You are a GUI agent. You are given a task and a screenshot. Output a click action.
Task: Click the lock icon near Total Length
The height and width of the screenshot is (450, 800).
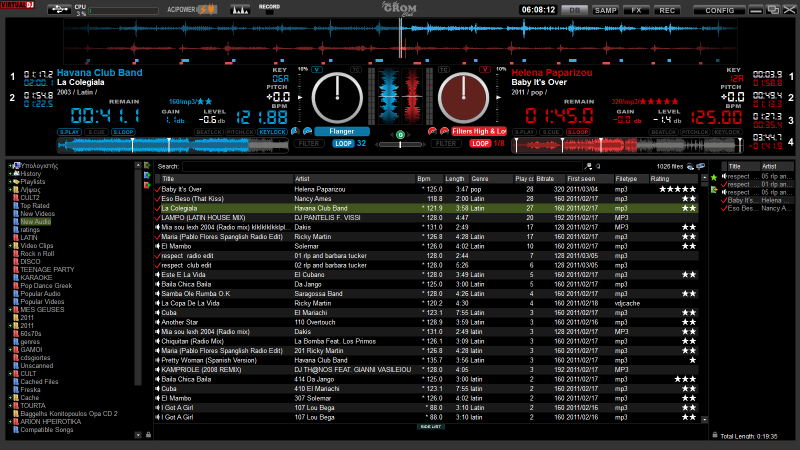coord(715,435)
